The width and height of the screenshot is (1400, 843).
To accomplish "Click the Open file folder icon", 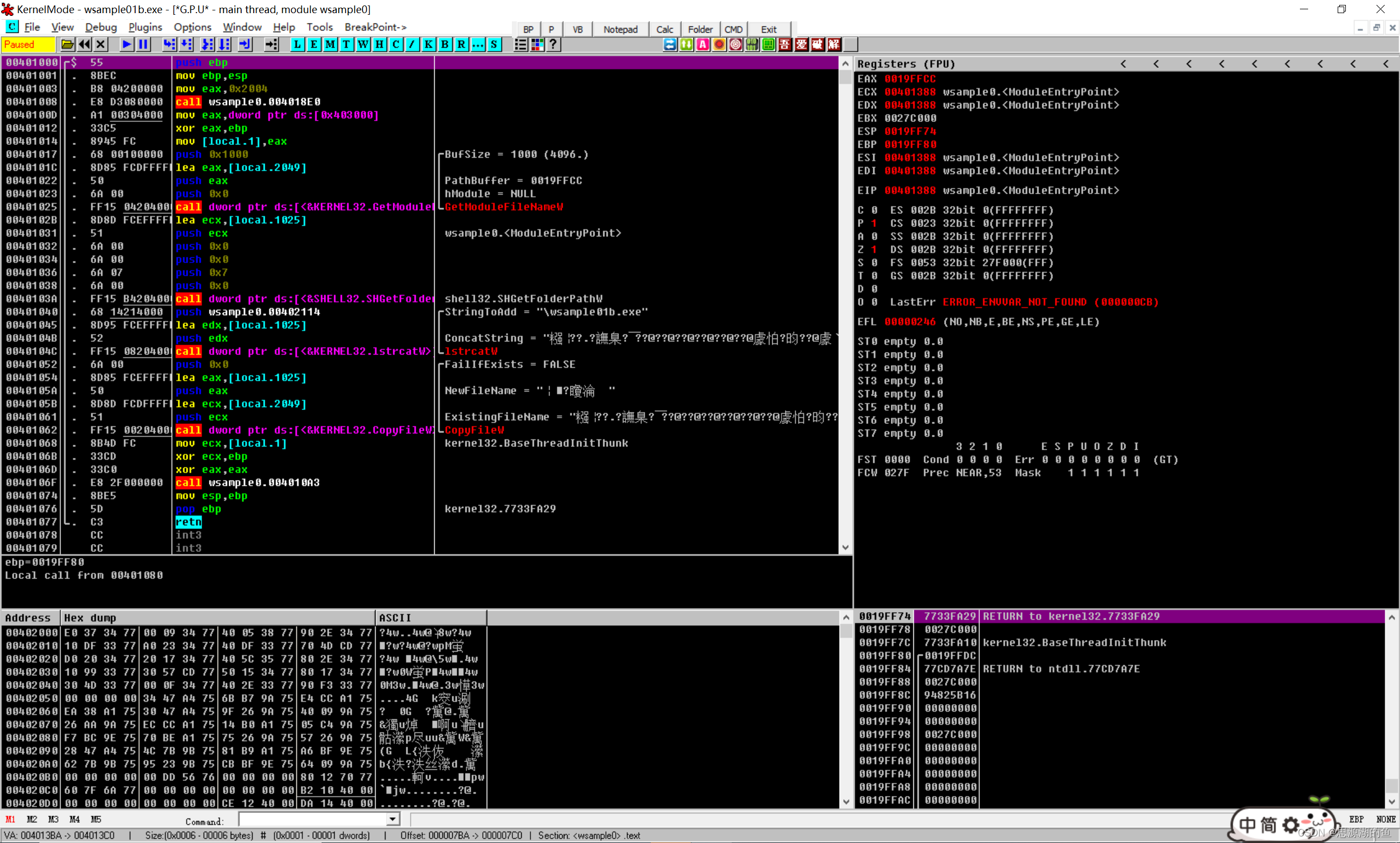I will click(68, 44).
